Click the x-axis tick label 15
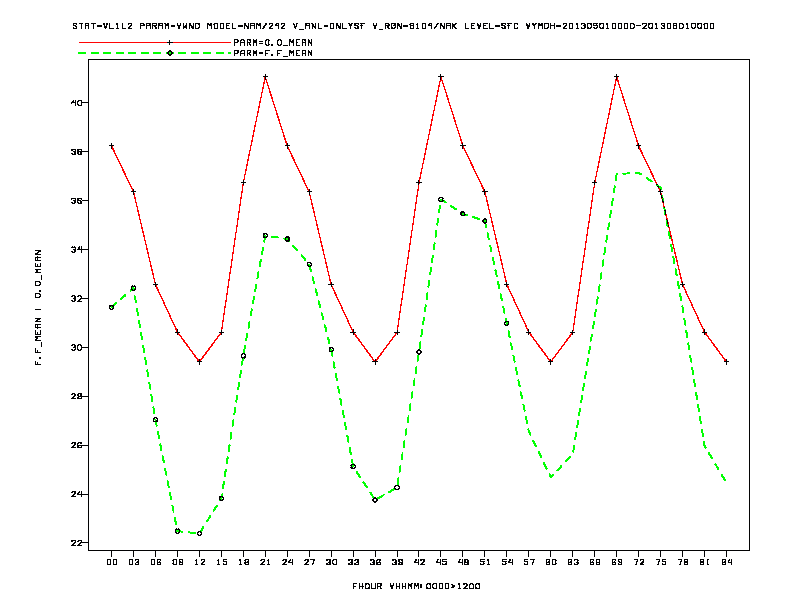792x612 pixels. (221, 562)
